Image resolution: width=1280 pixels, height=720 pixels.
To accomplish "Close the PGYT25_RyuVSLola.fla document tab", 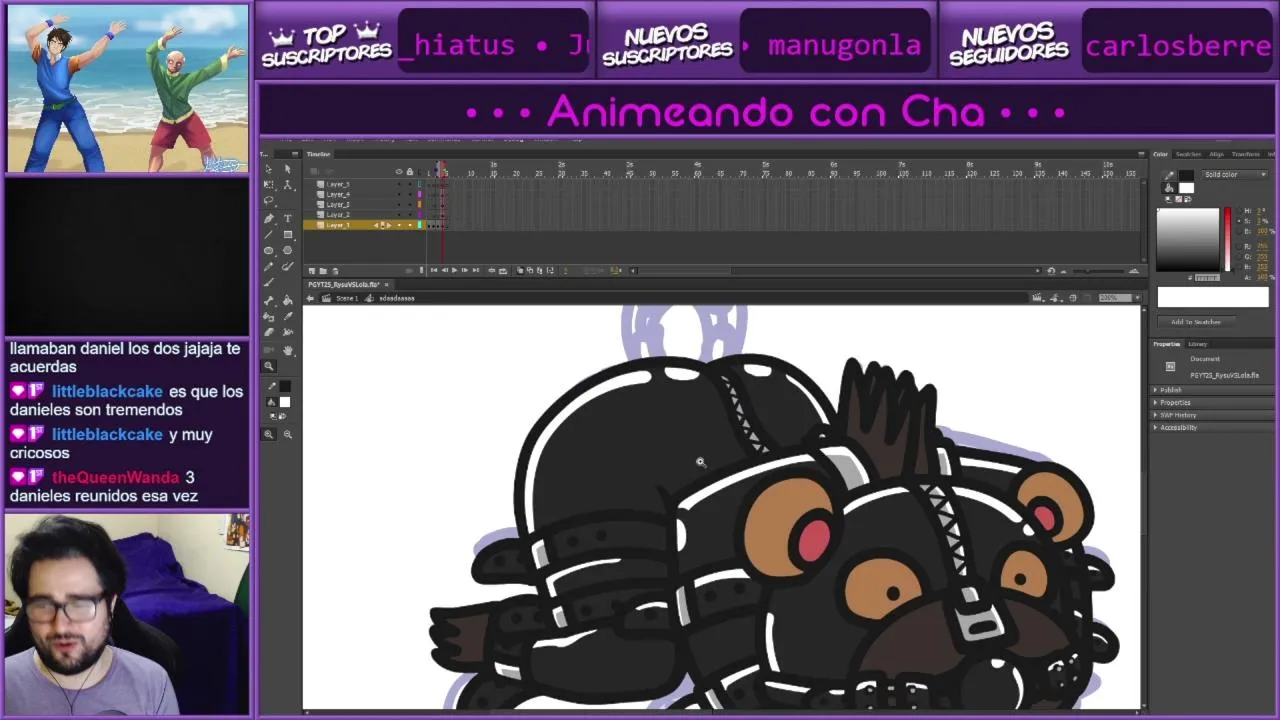I will (x=386, y=285).
